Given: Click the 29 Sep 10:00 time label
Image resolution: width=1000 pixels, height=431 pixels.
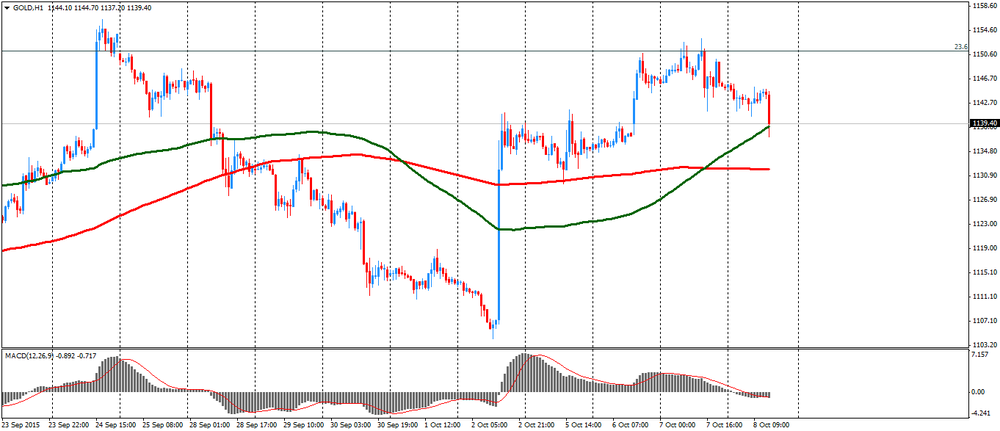Looking at the screenshot, I should point(305,423).
